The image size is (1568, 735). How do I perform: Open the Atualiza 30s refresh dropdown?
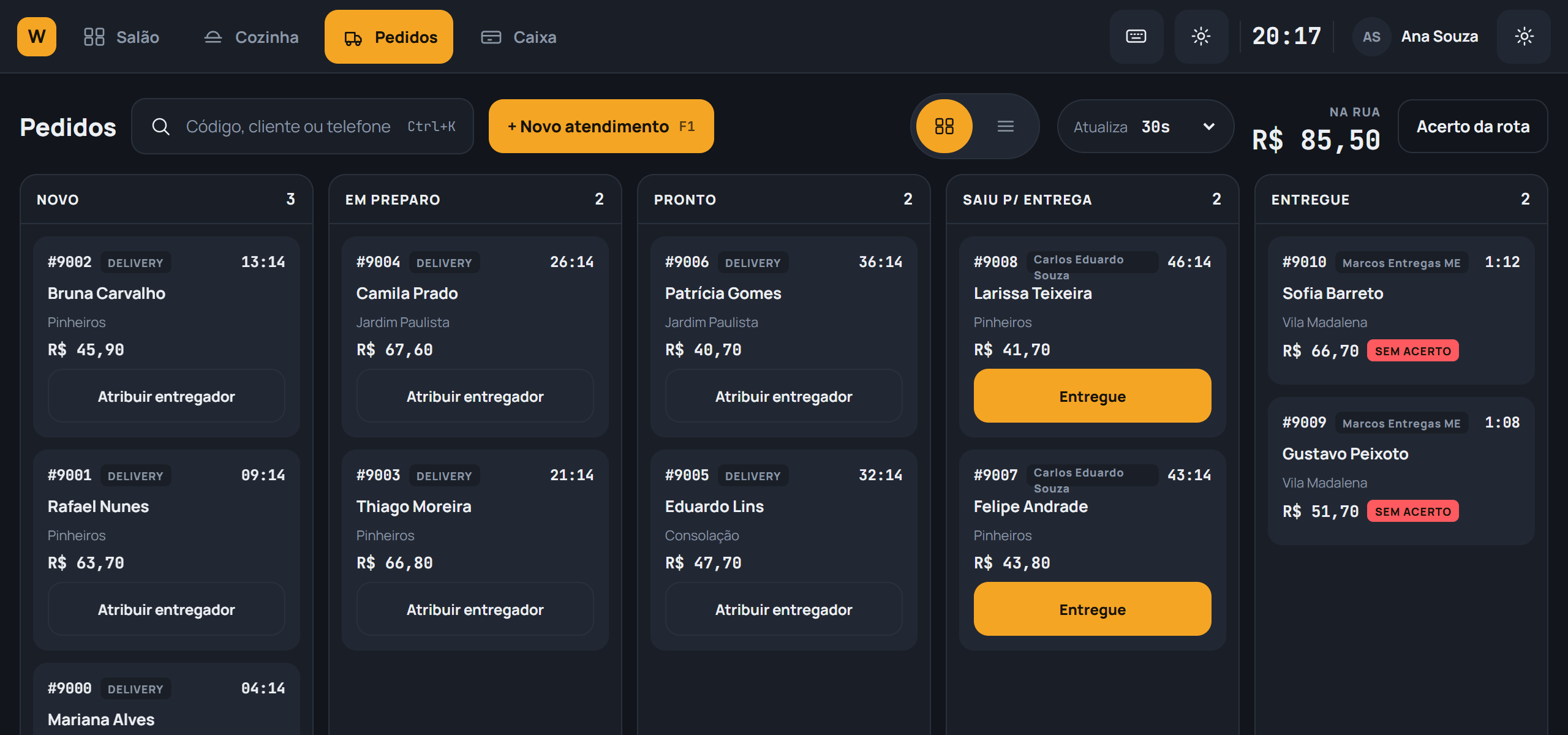click(1145, 126)
